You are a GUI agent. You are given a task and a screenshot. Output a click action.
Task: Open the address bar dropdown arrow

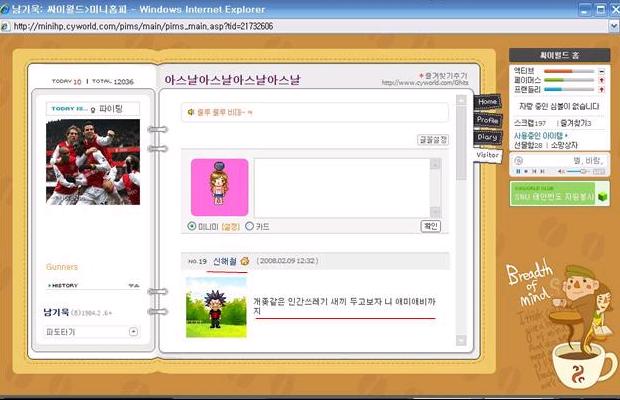(x=614, y=26)
